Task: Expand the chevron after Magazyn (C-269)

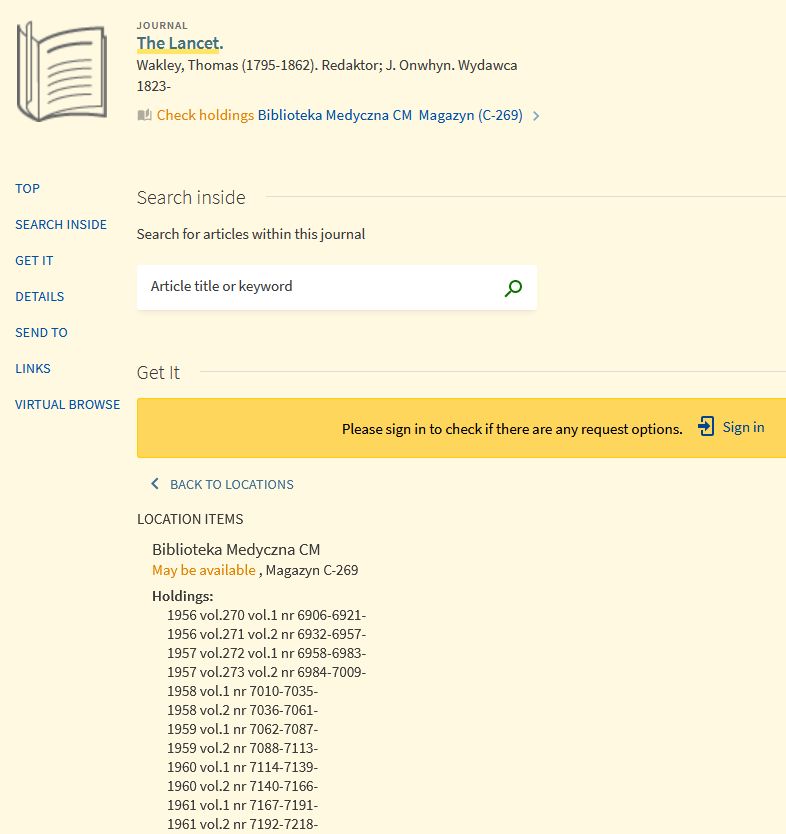Action: (536, 116)
